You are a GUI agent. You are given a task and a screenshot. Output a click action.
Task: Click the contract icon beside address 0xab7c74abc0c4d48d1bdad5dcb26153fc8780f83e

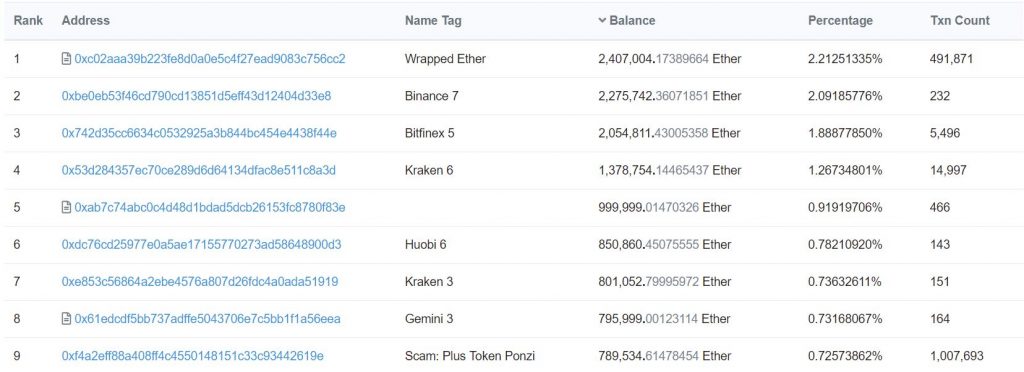point(66,208)
